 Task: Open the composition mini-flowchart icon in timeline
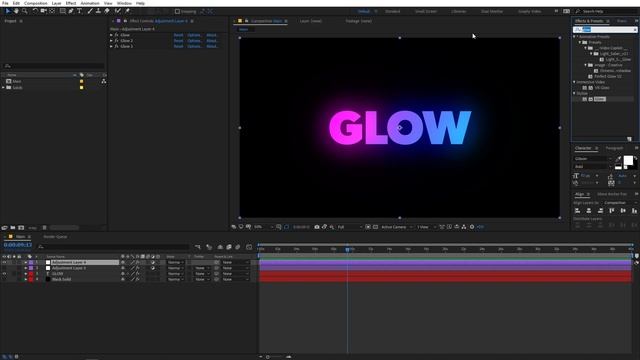[x=198, y=247]
